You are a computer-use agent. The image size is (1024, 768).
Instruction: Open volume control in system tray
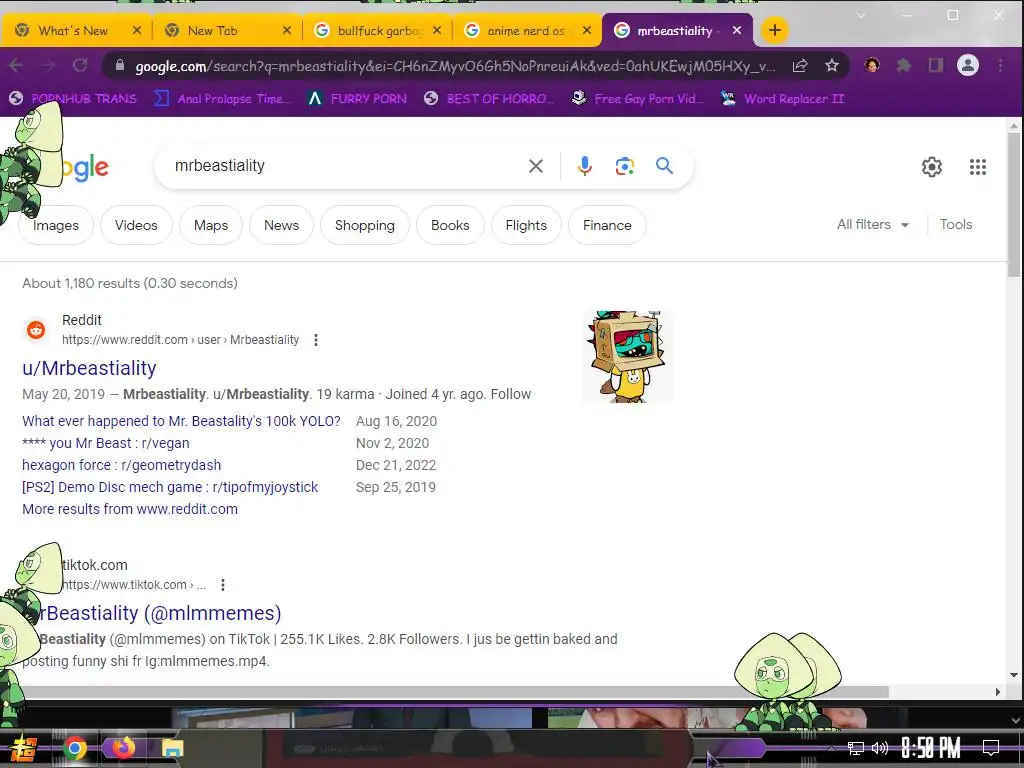pos(880,748)
